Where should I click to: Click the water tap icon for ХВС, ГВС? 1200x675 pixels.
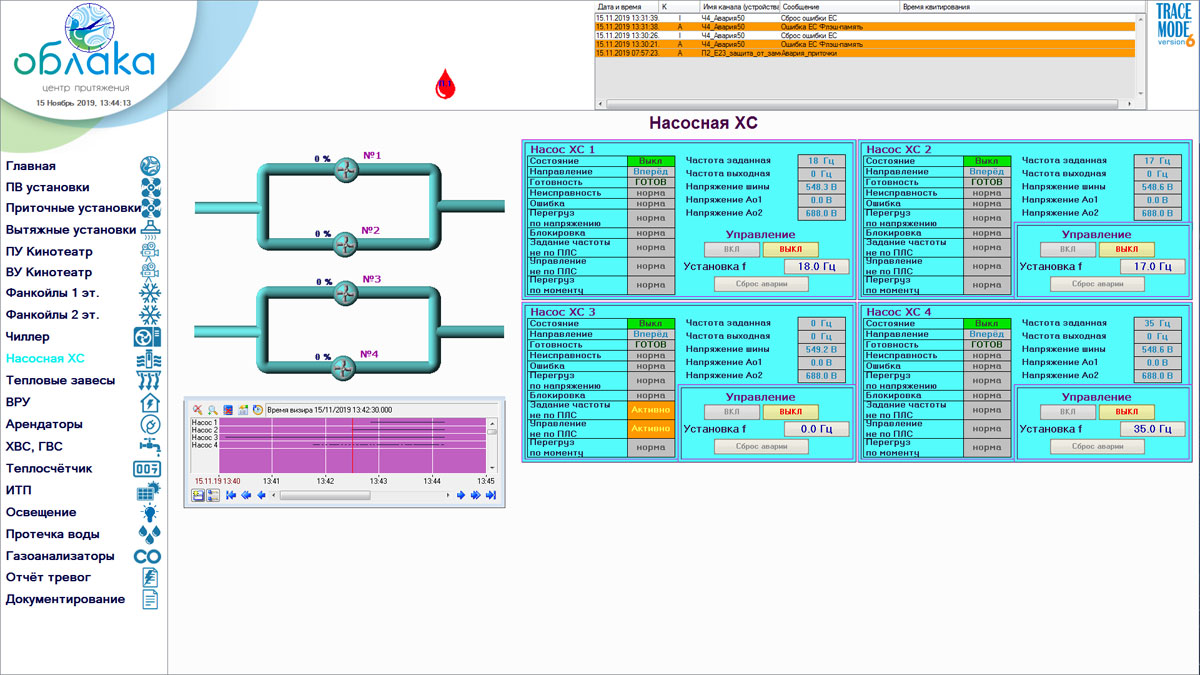point(149,446)
